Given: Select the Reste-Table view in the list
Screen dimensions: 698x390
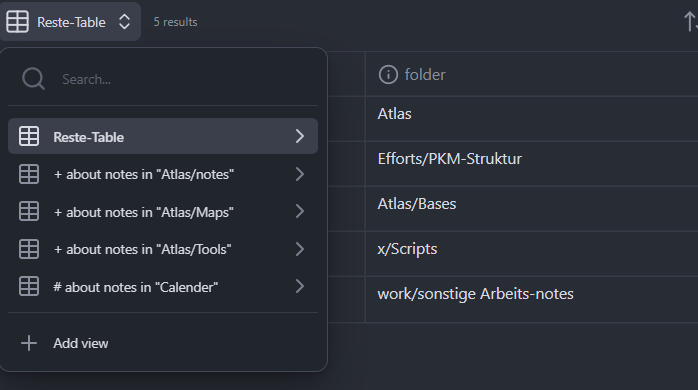Looking at the screenshot, I should click(x=163, y=136).
